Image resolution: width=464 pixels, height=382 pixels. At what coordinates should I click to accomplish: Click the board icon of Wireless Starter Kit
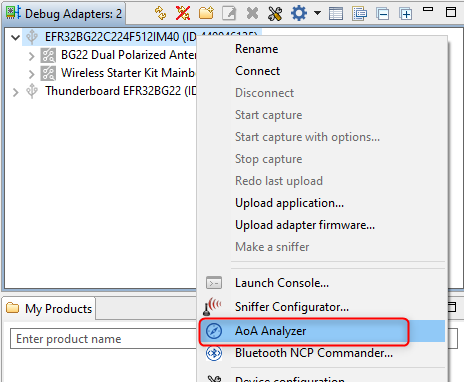[48, 73]
